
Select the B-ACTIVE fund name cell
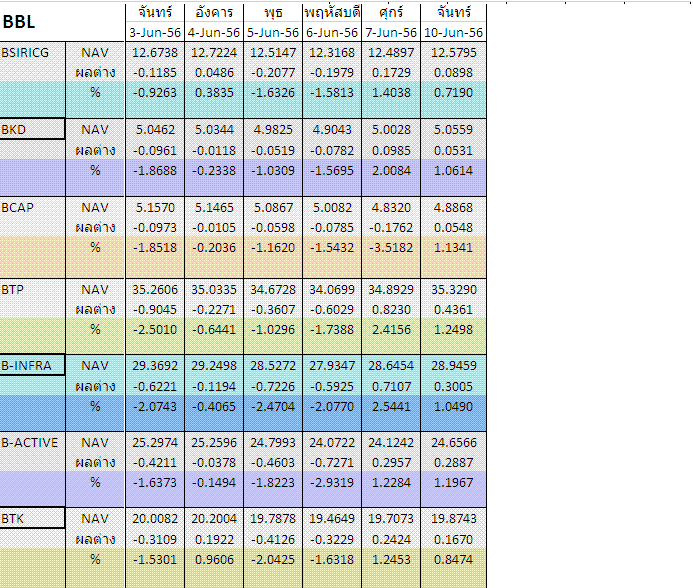click(30, 443)
